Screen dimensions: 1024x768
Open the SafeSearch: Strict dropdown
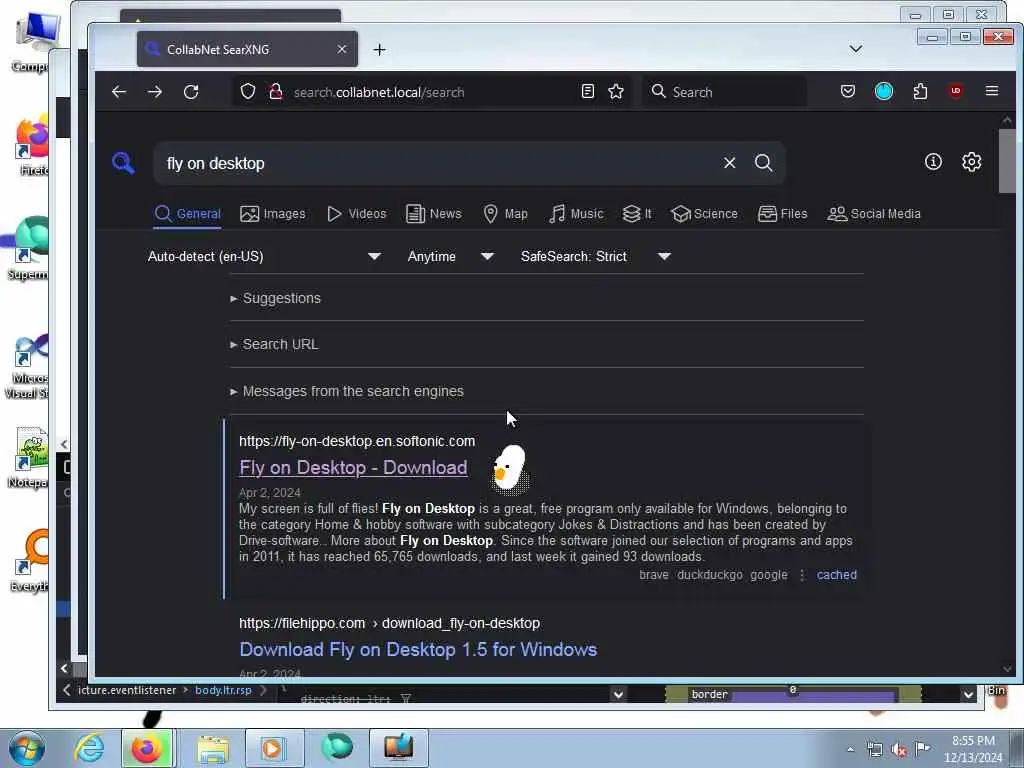[596, 257]
